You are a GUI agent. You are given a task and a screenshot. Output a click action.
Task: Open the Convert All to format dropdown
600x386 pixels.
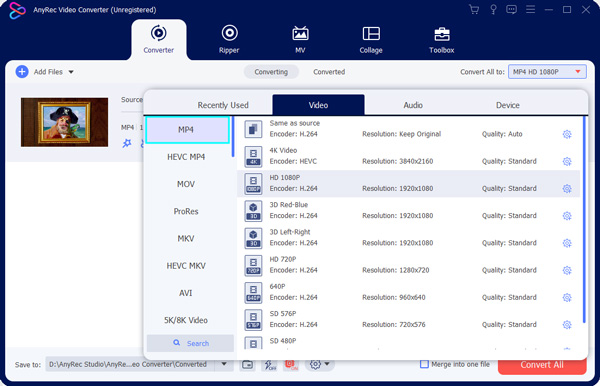click(547, 72)
